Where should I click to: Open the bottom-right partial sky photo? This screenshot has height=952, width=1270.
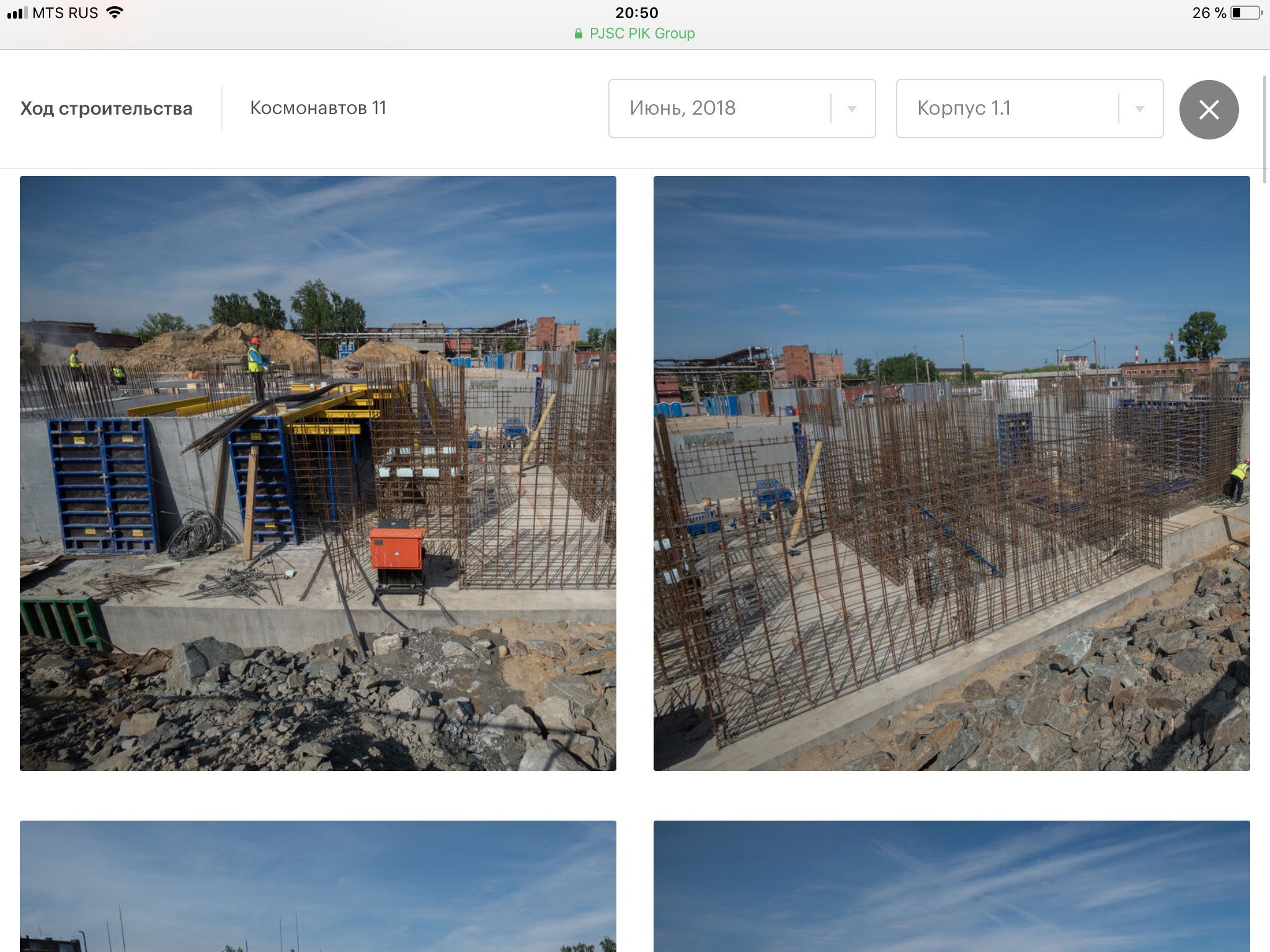click(x=951, y=886)
